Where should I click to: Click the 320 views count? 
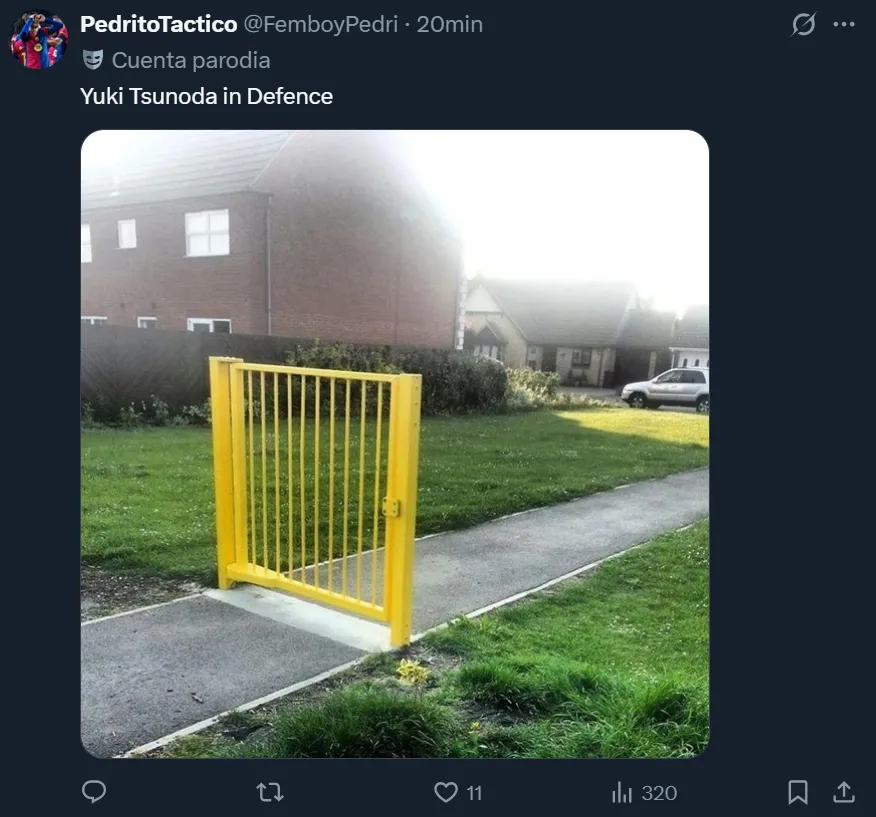[x=659, y=793]
